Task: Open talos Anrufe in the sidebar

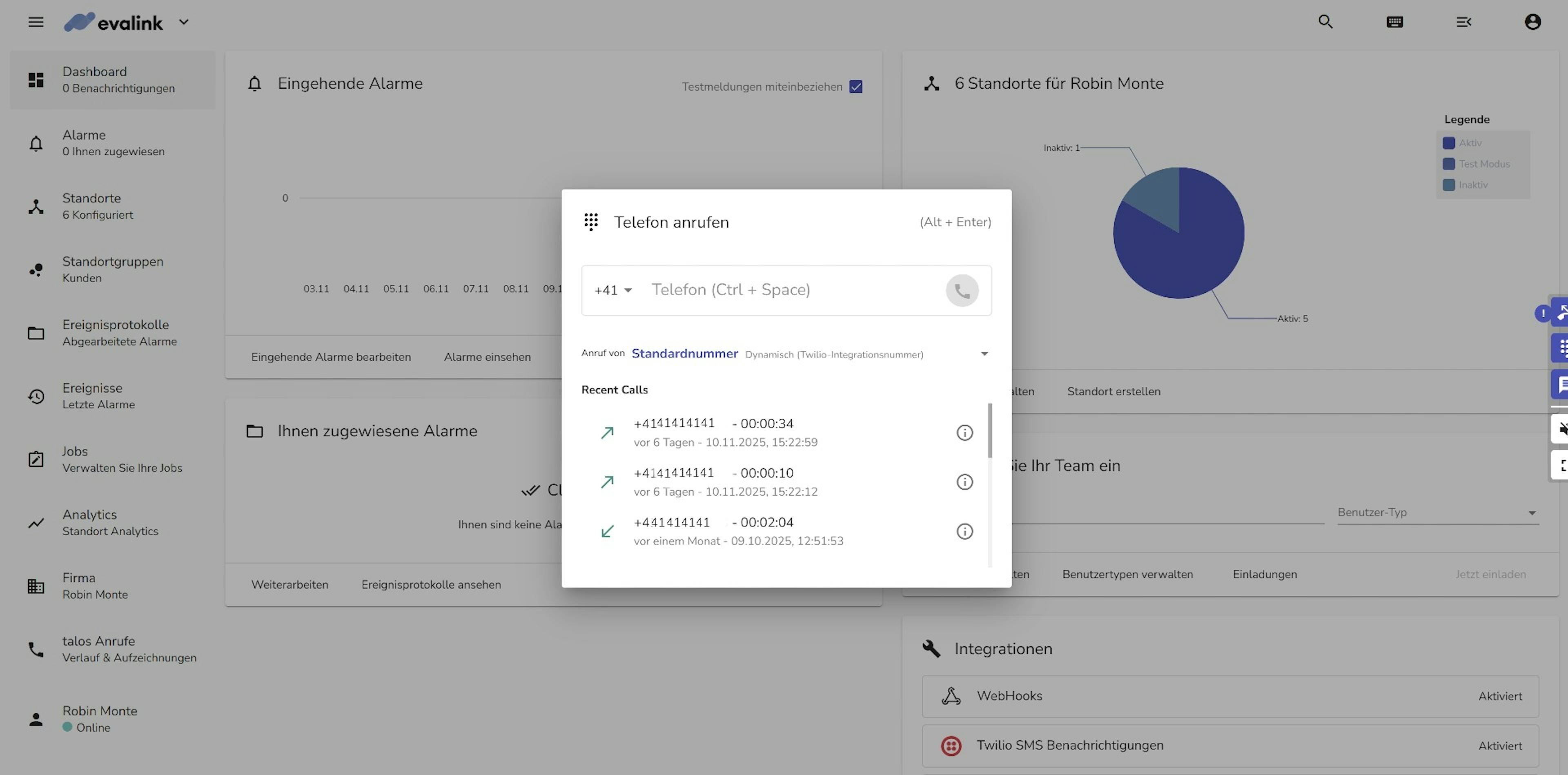Action: (98, 648)
